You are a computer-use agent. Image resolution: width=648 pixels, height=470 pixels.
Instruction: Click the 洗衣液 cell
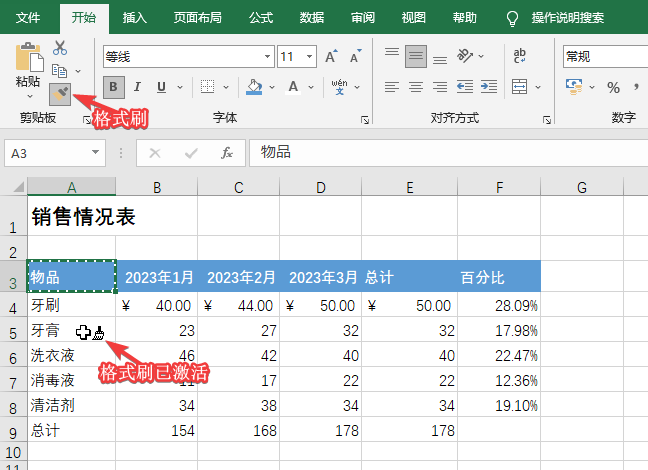(x=71, y=355)
